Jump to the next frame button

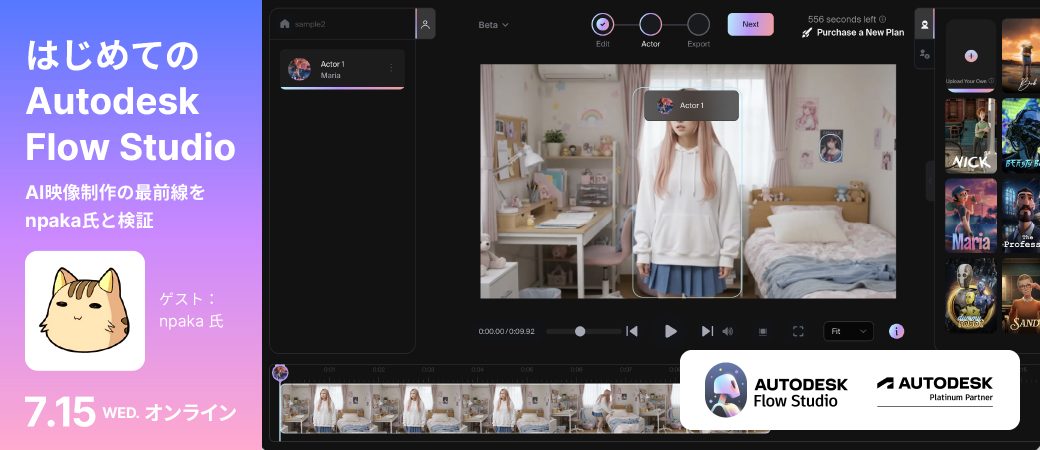(x=707, y=331)
